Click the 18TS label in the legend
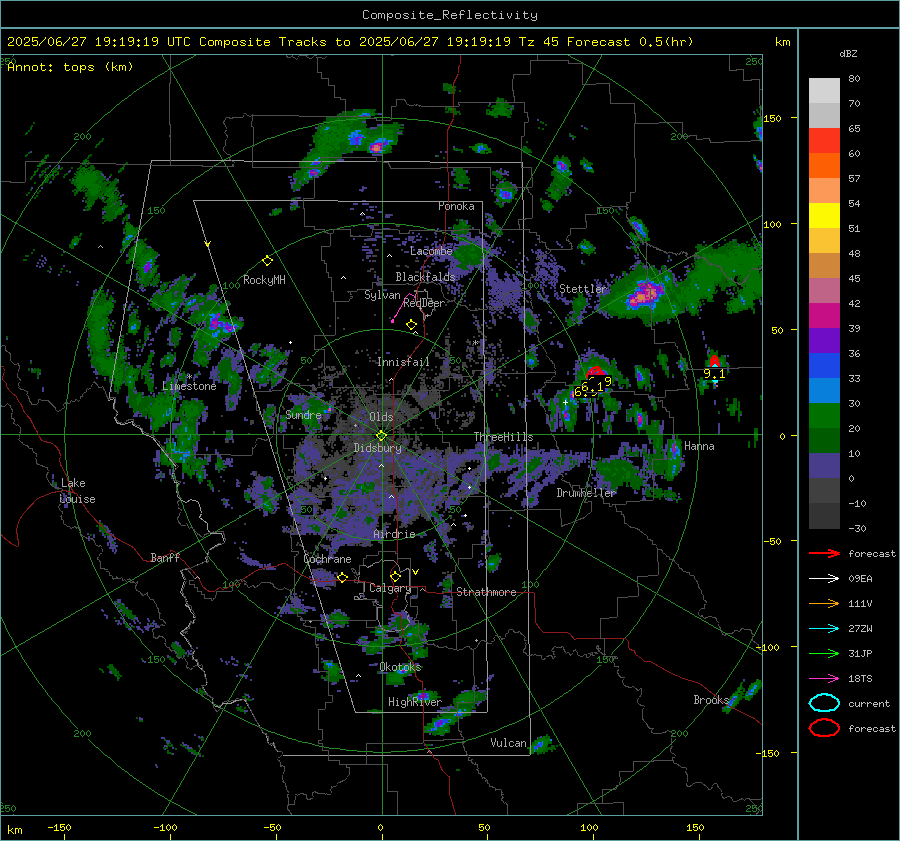This screenshot has height=841, width=900. click(860, 679)
